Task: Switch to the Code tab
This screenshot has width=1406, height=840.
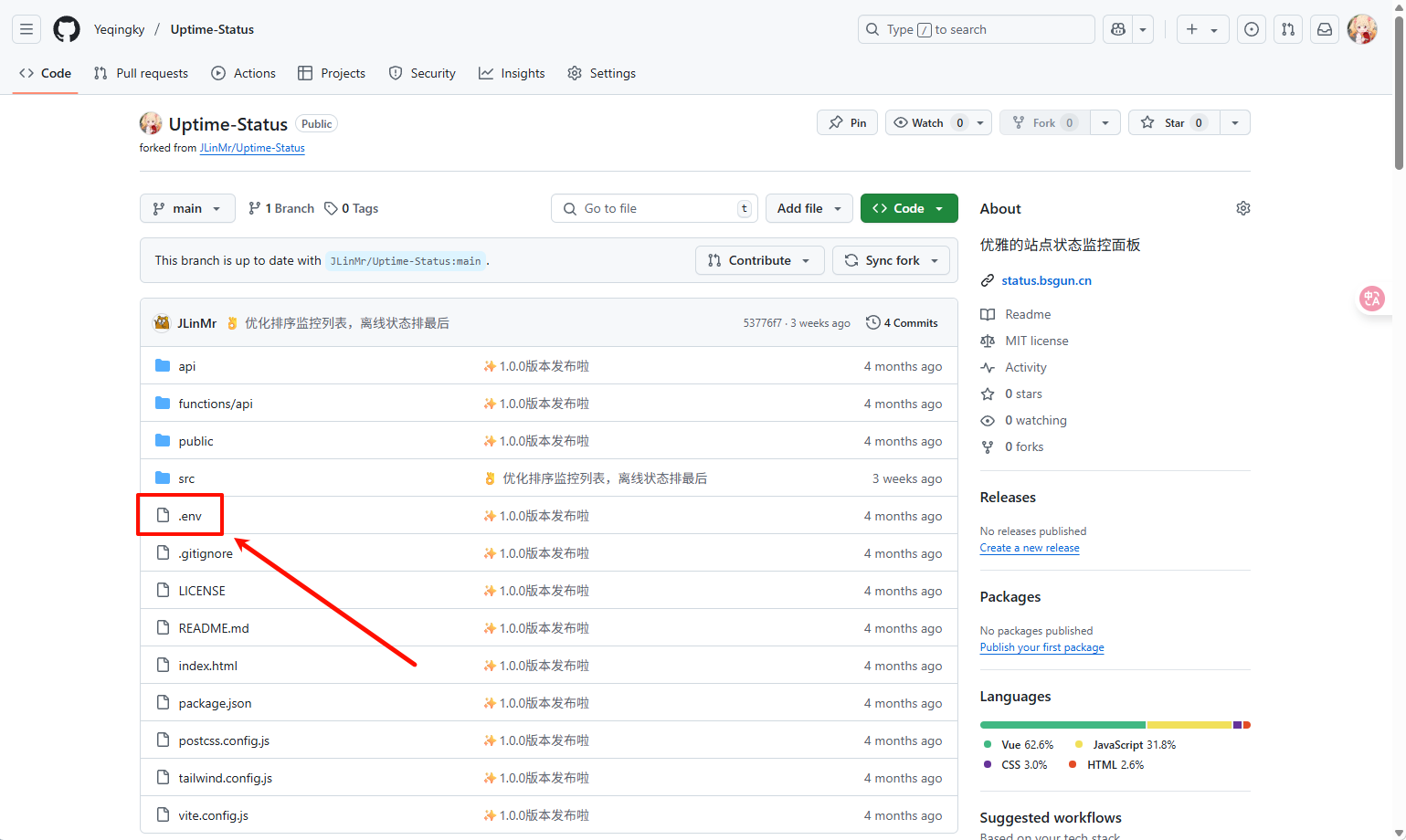Action: pos(45,73)
